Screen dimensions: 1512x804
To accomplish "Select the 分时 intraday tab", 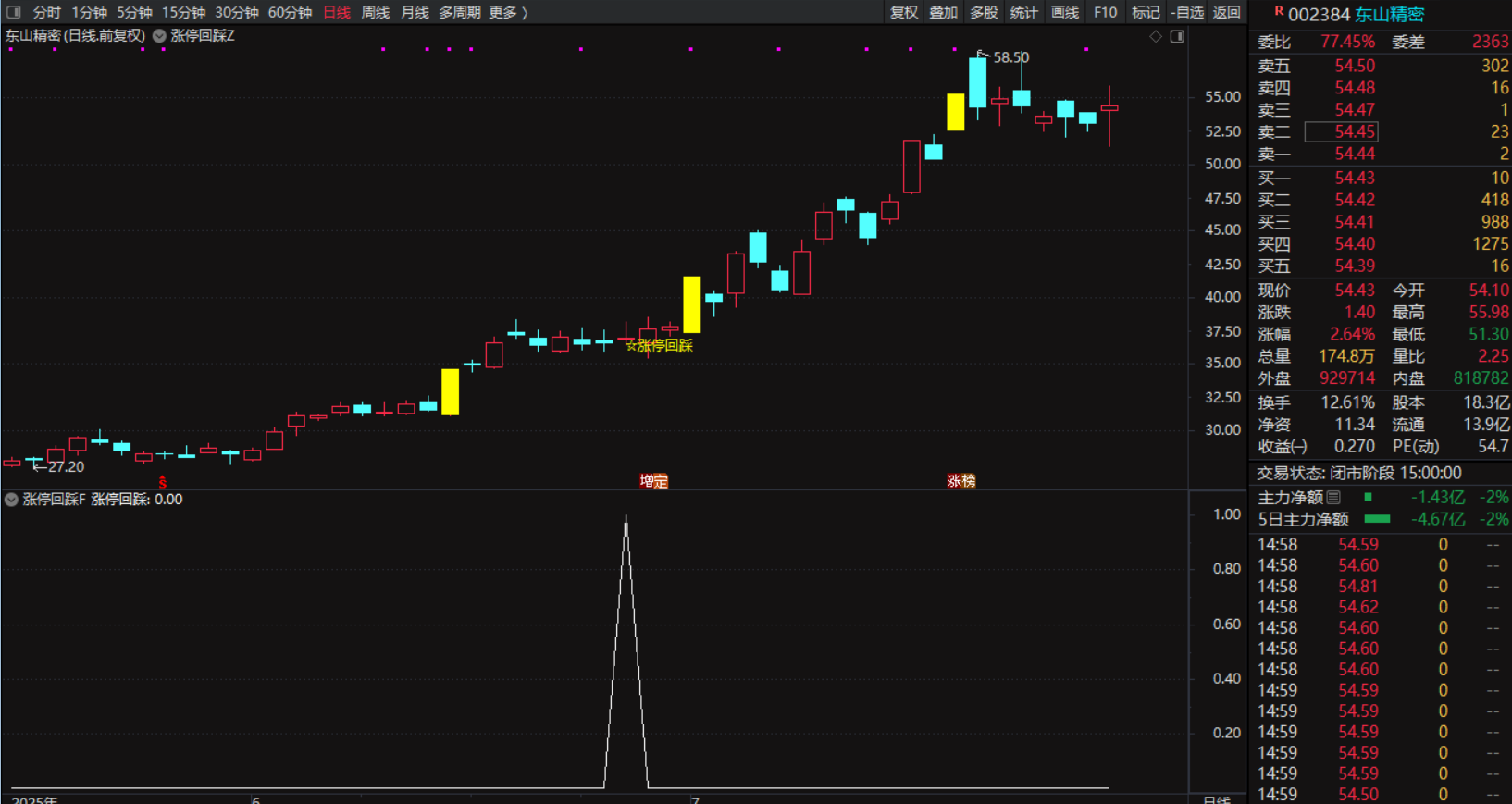I will (46, 12).
